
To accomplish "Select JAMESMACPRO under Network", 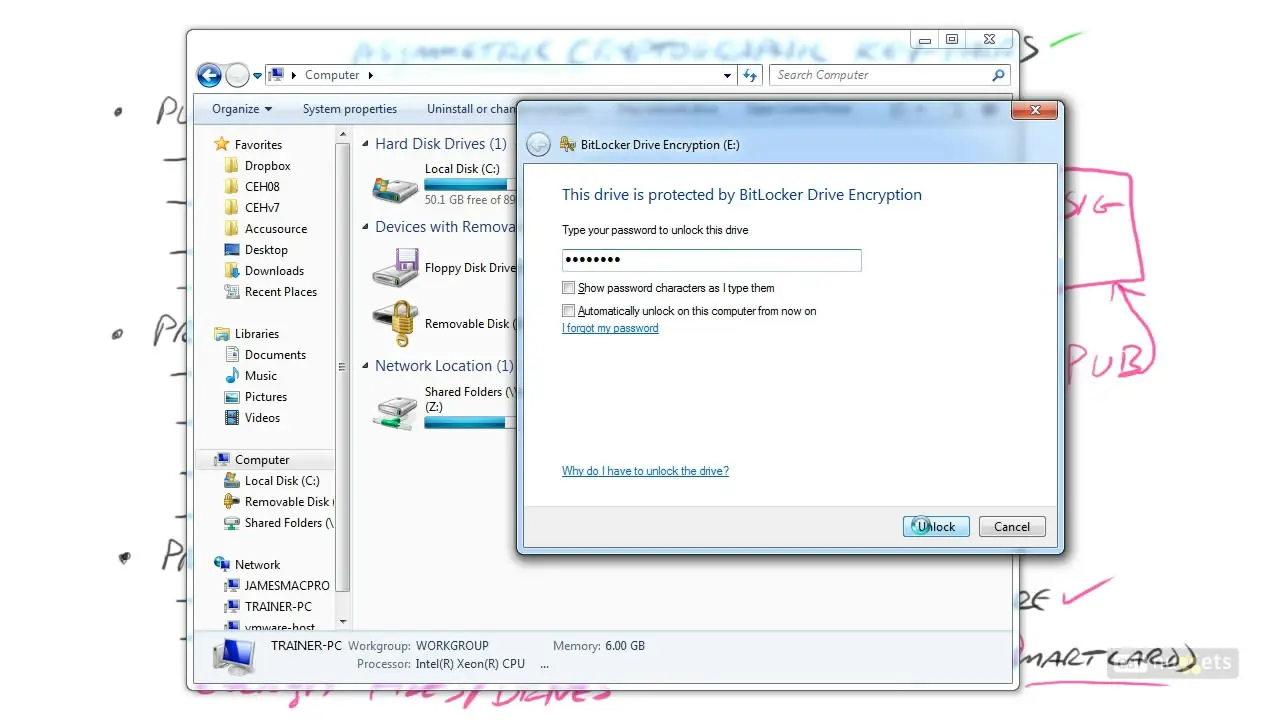I will coord(287,586).
